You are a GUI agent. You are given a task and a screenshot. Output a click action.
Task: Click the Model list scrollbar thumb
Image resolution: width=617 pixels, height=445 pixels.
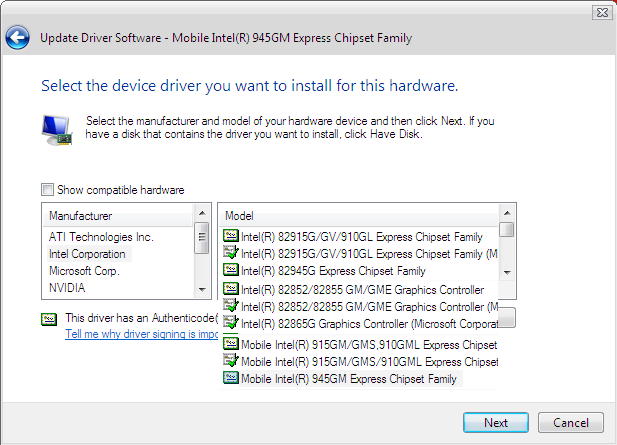(507, 229)
